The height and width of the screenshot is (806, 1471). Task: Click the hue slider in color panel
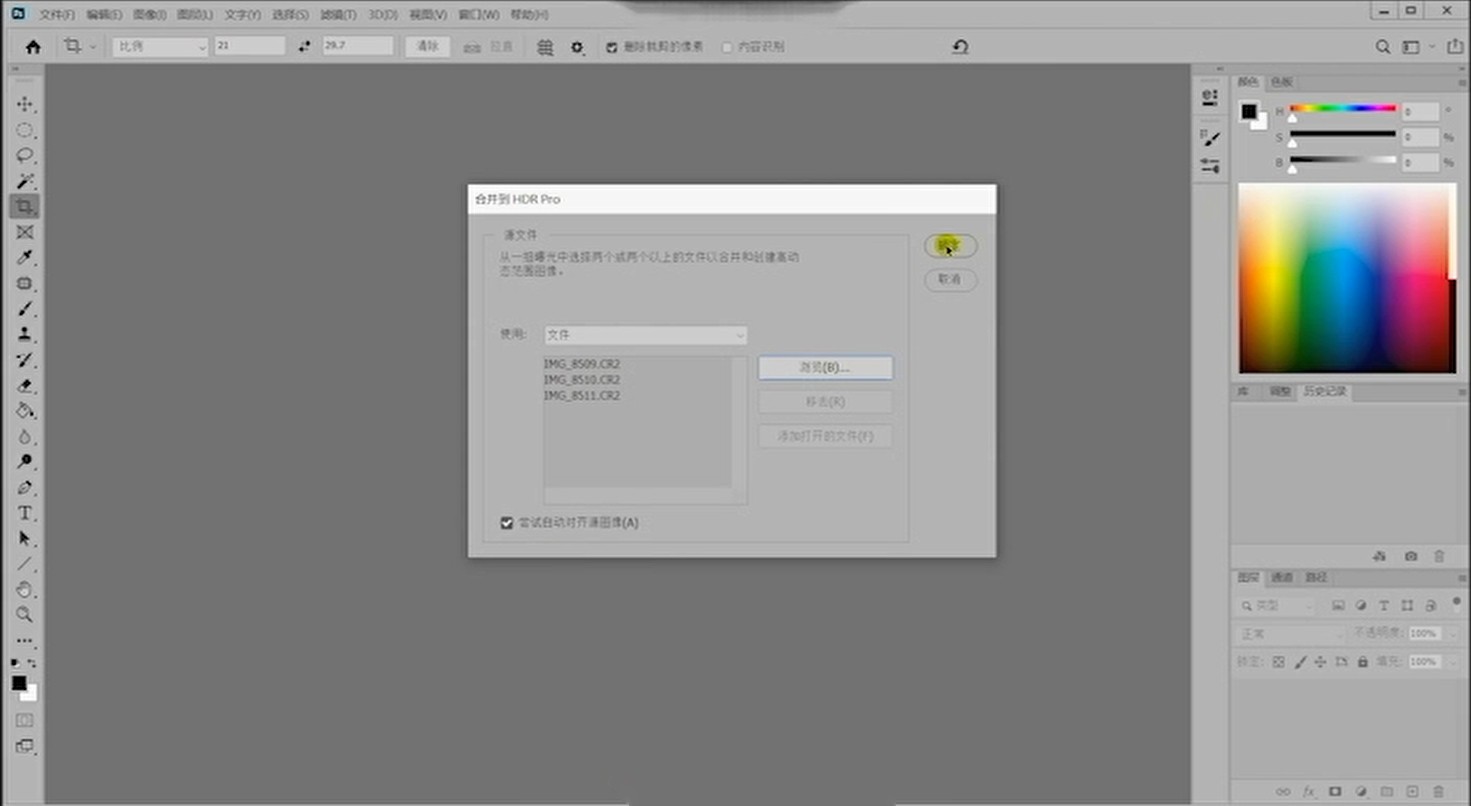coord(1342,108)
